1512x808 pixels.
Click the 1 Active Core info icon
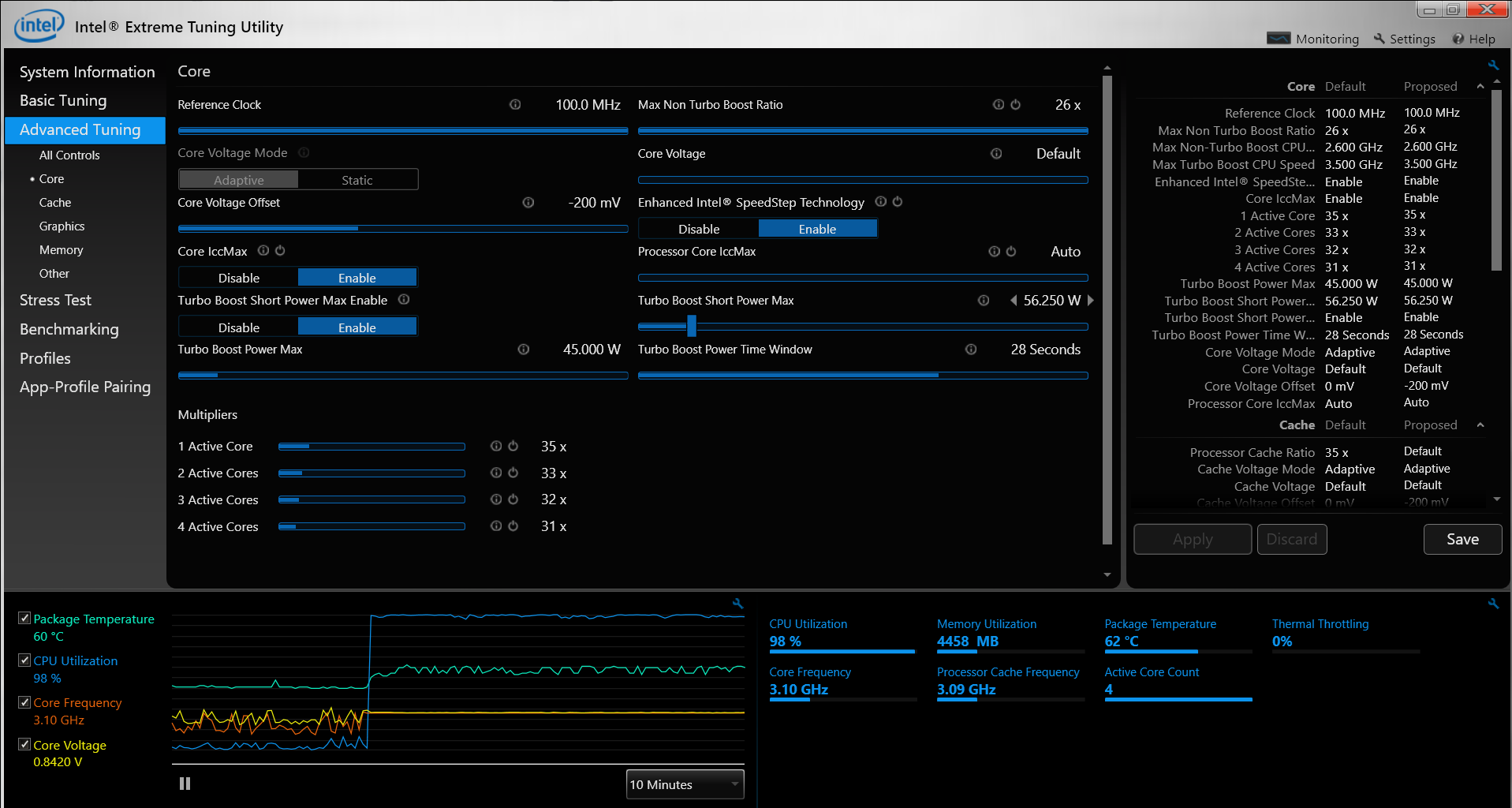(x=496, y=446)
